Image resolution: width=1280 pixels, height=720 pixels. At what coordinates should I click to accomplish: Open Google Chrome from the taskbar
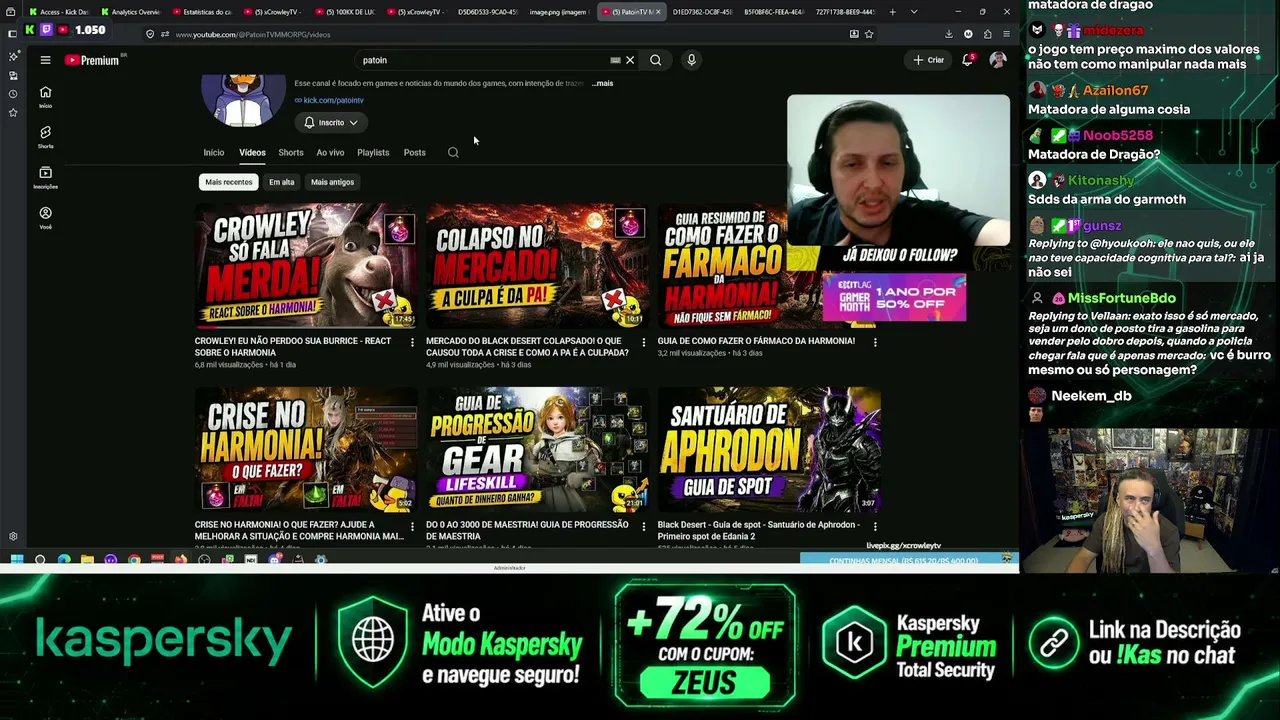(x=134, y=560)
